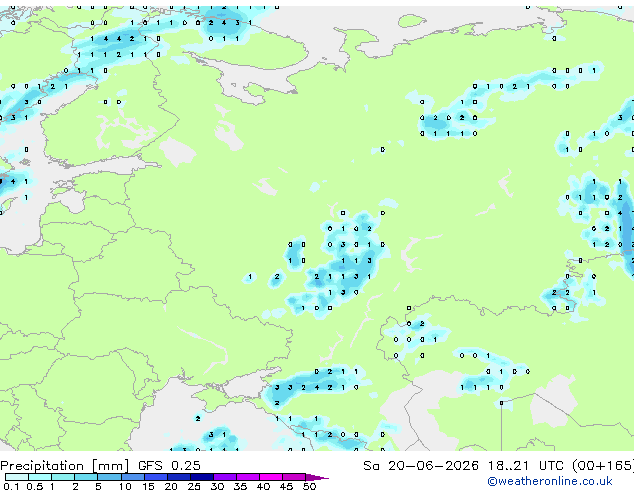
Task: Click the '18..21 UTC' time range text
Action: [x=525, y=466]
